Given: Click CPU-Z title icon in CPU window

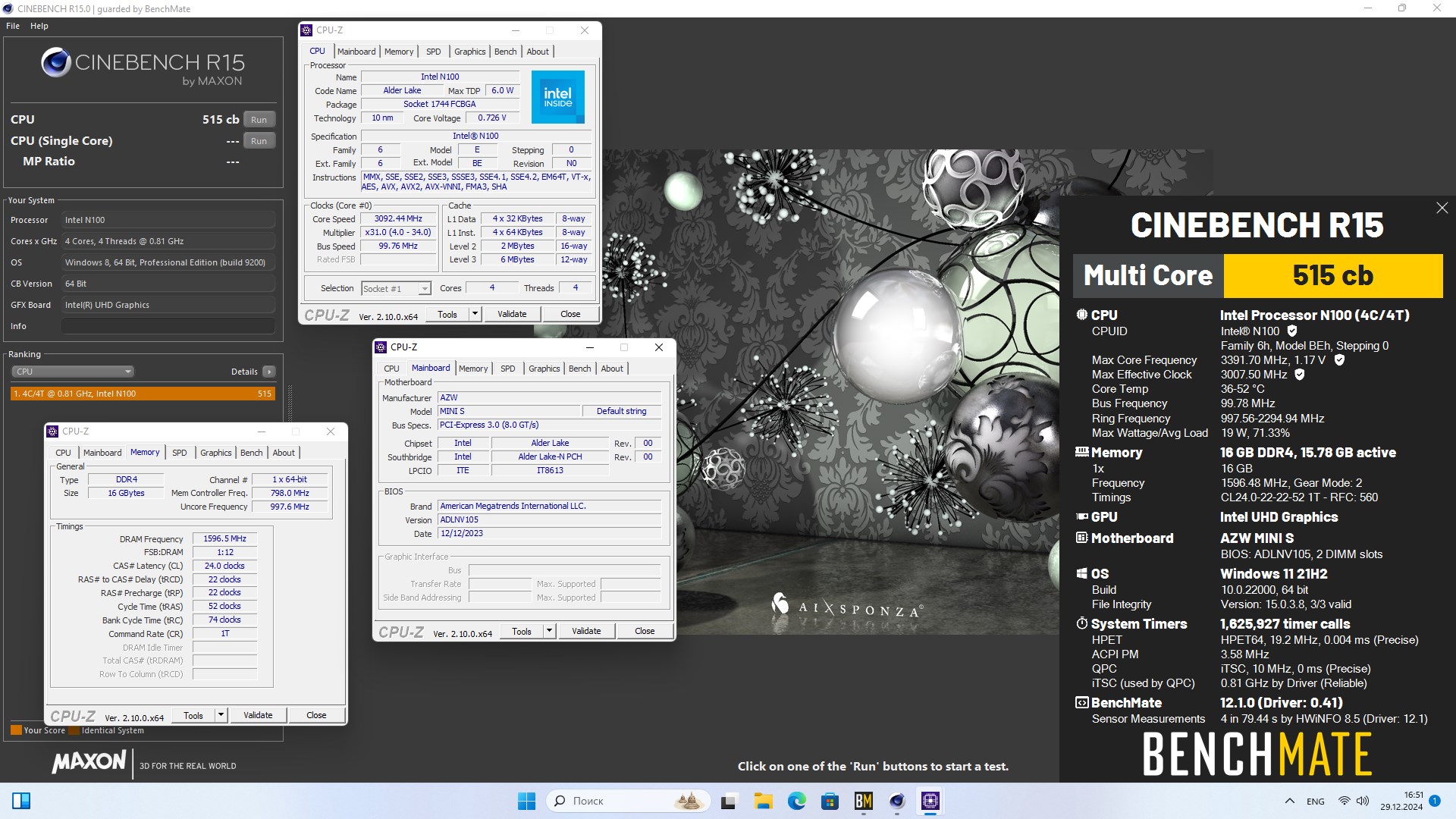Looking at the screenshot, I should pyautogui.click(x=306, y=30).
